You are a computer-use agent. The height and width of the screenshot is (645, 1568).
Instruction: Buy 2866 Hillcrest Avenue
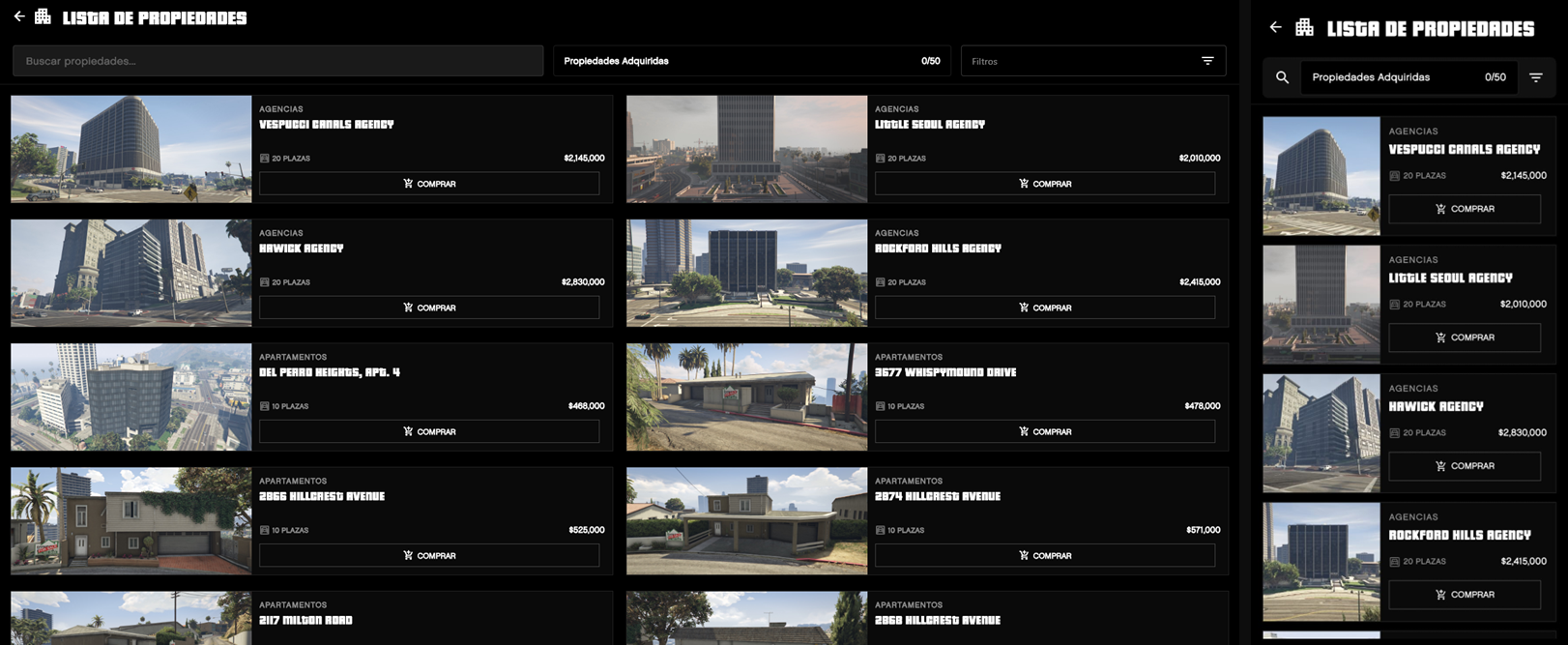click(429, 555)
